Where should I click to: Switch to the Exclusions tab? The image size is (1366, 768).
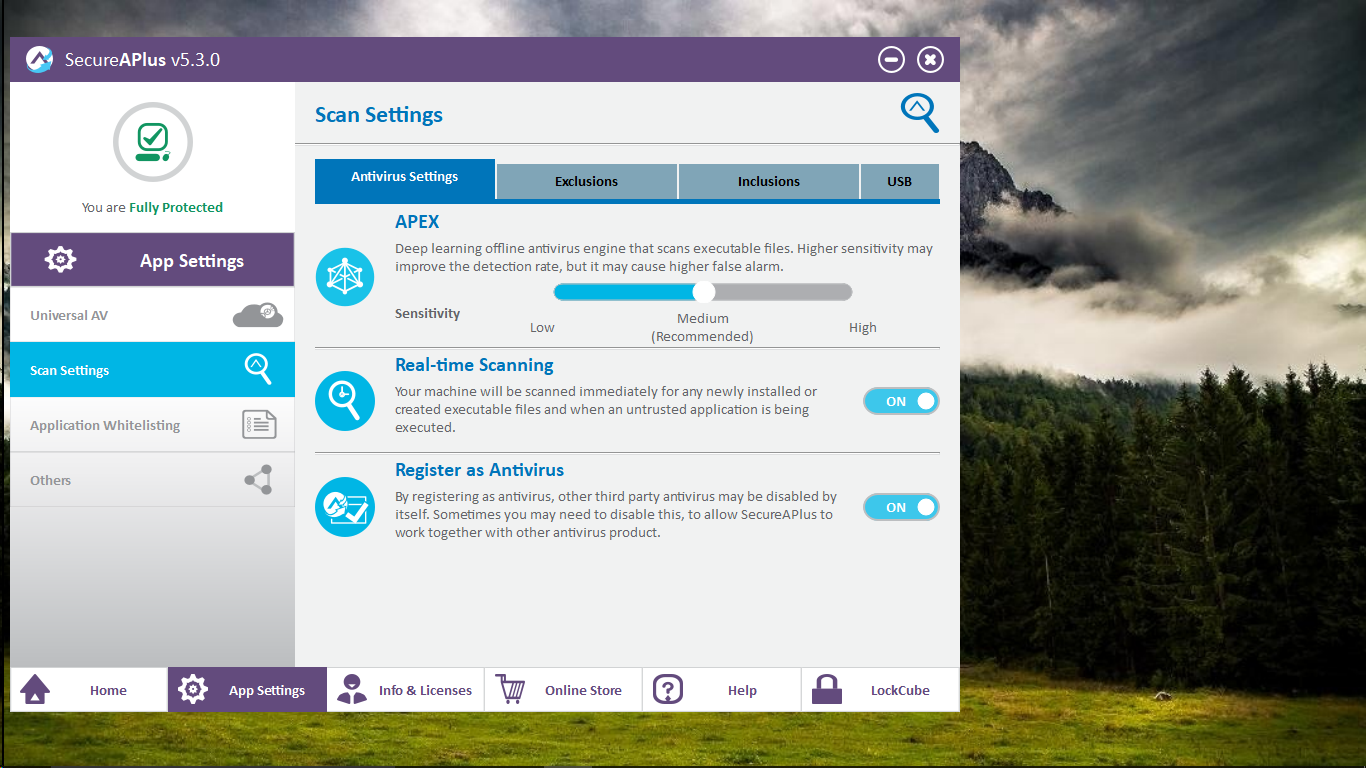[x=587, y=181]
